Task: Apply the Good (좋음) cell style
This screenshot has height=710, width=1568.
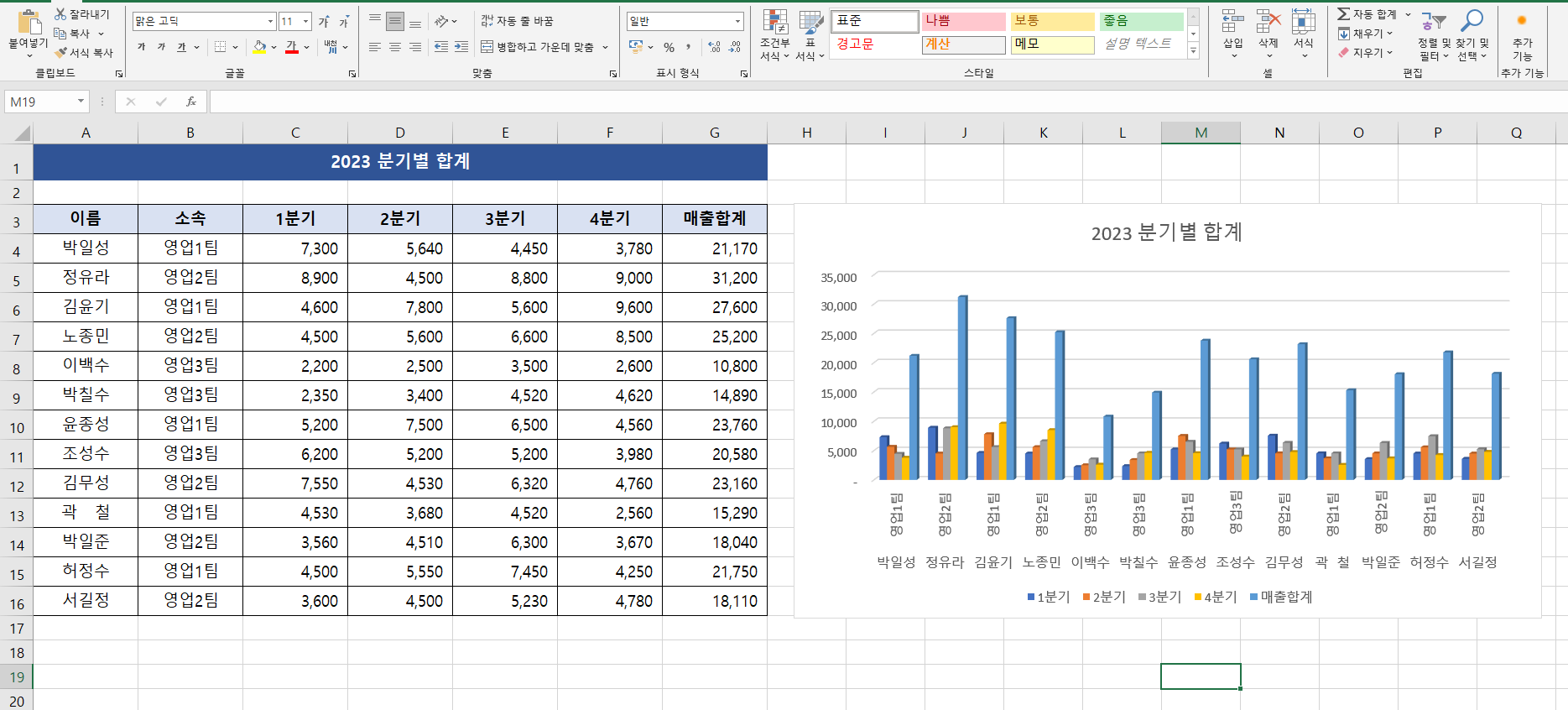Action: tap(1142, 21)
